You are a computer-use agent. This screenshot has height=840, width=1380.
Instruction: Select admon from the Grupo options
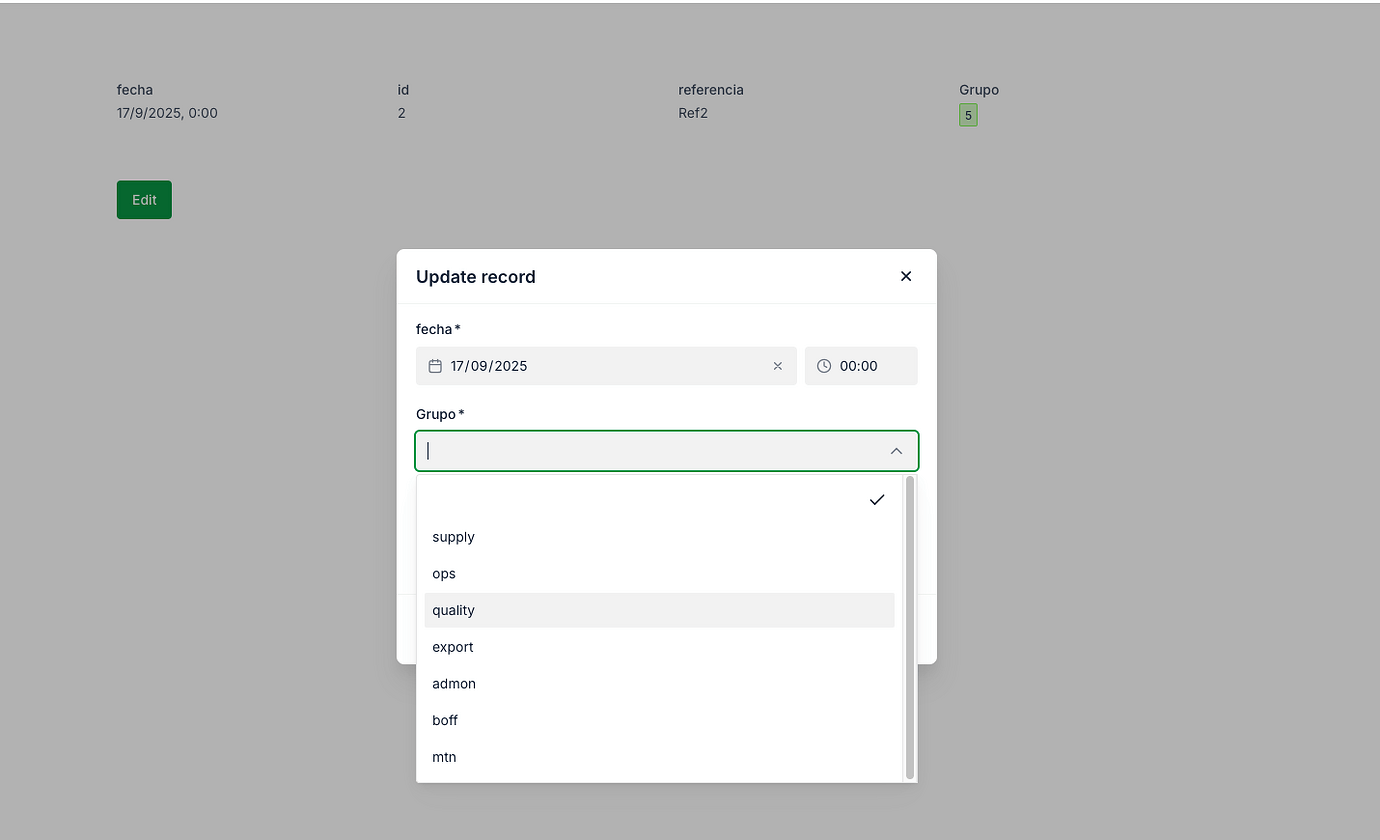click(x=454, y=684)
